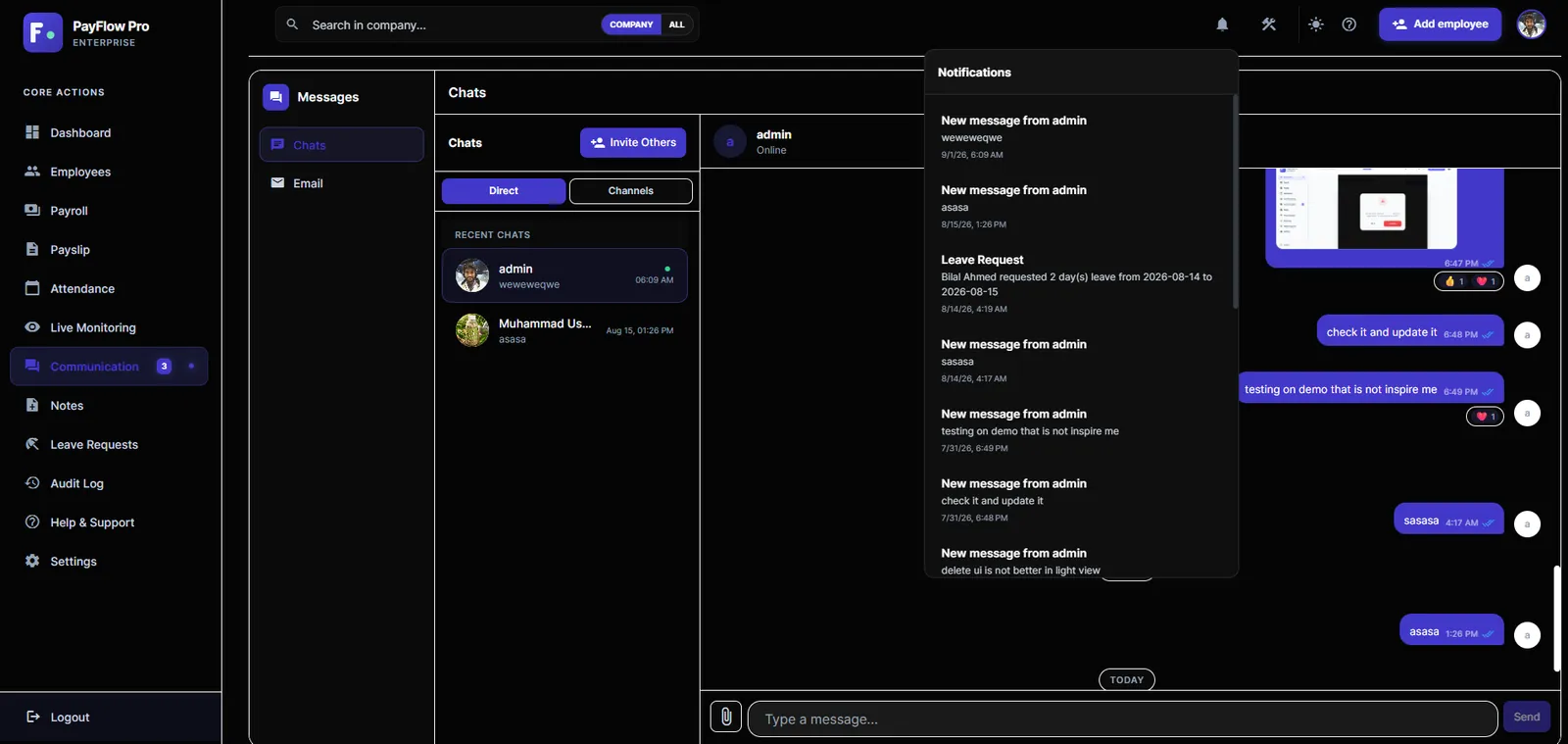This screenshot has height=744, width=1568.
Task: Click the Add employee button
Action: coord(1440,25)
